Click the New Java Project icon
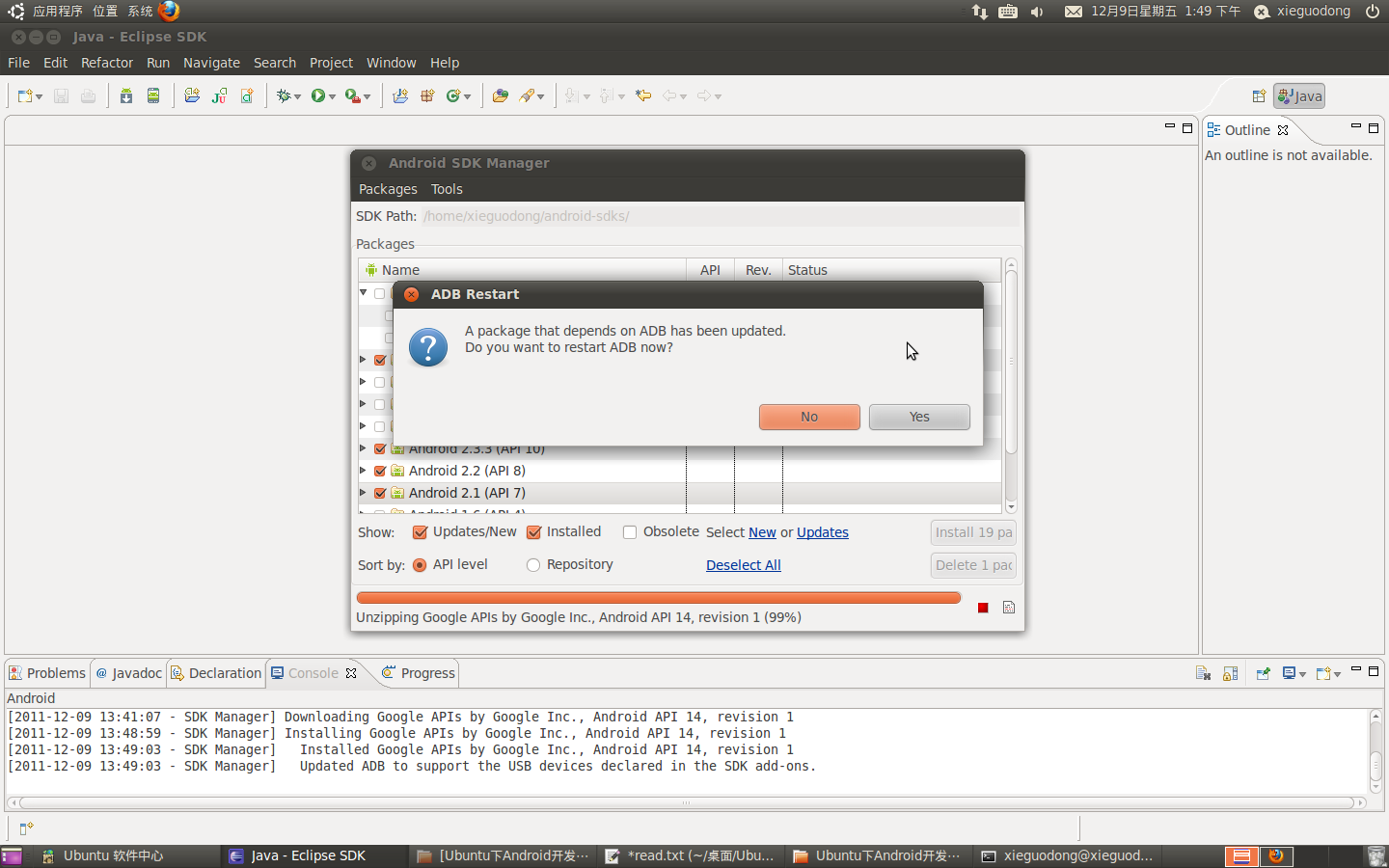 point(400,95)
